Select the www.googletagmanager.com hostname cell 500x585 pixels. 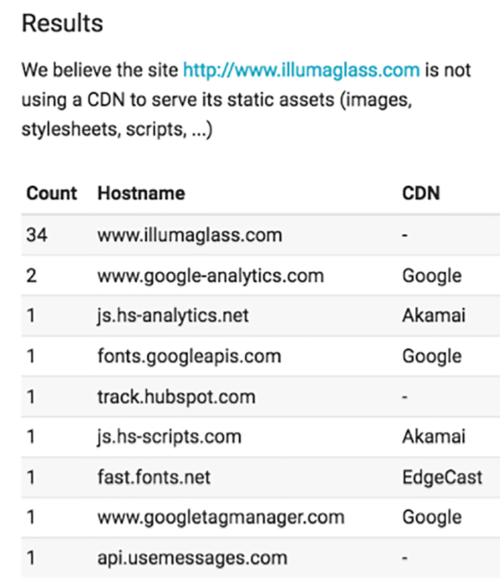click(x=221, y=517)
